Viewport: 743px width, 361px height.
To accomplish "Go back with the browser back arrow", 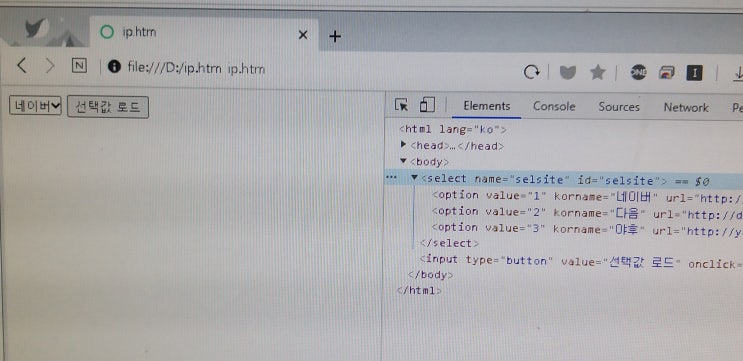I will [x=21, y=65].
